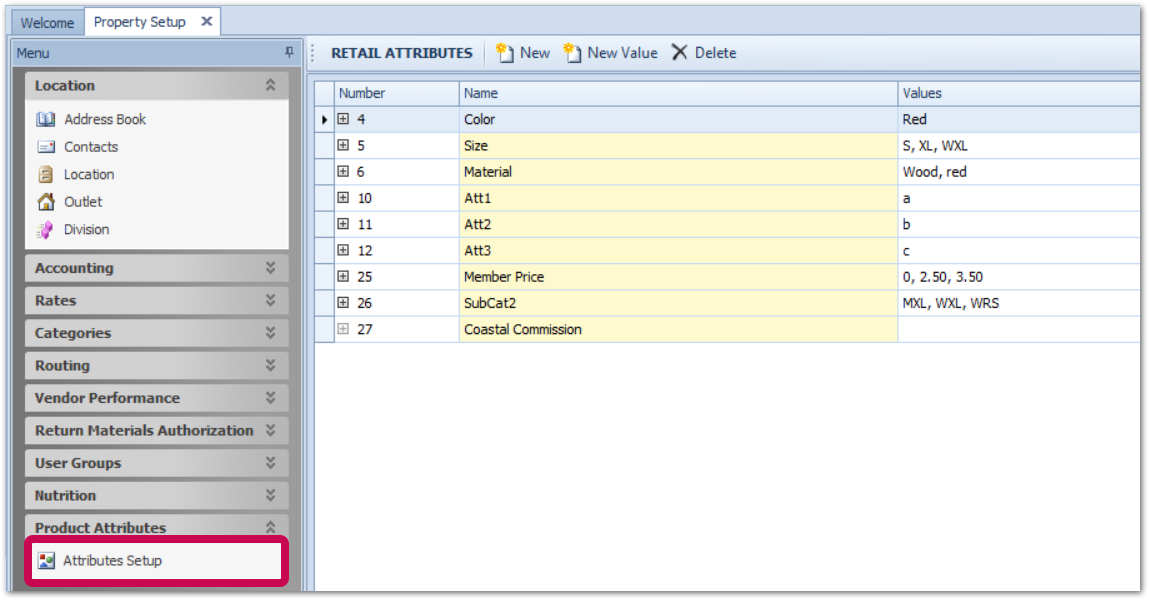Click the Division icon entry
Viewport: 1149px width, 600px height.
[46, 230]
